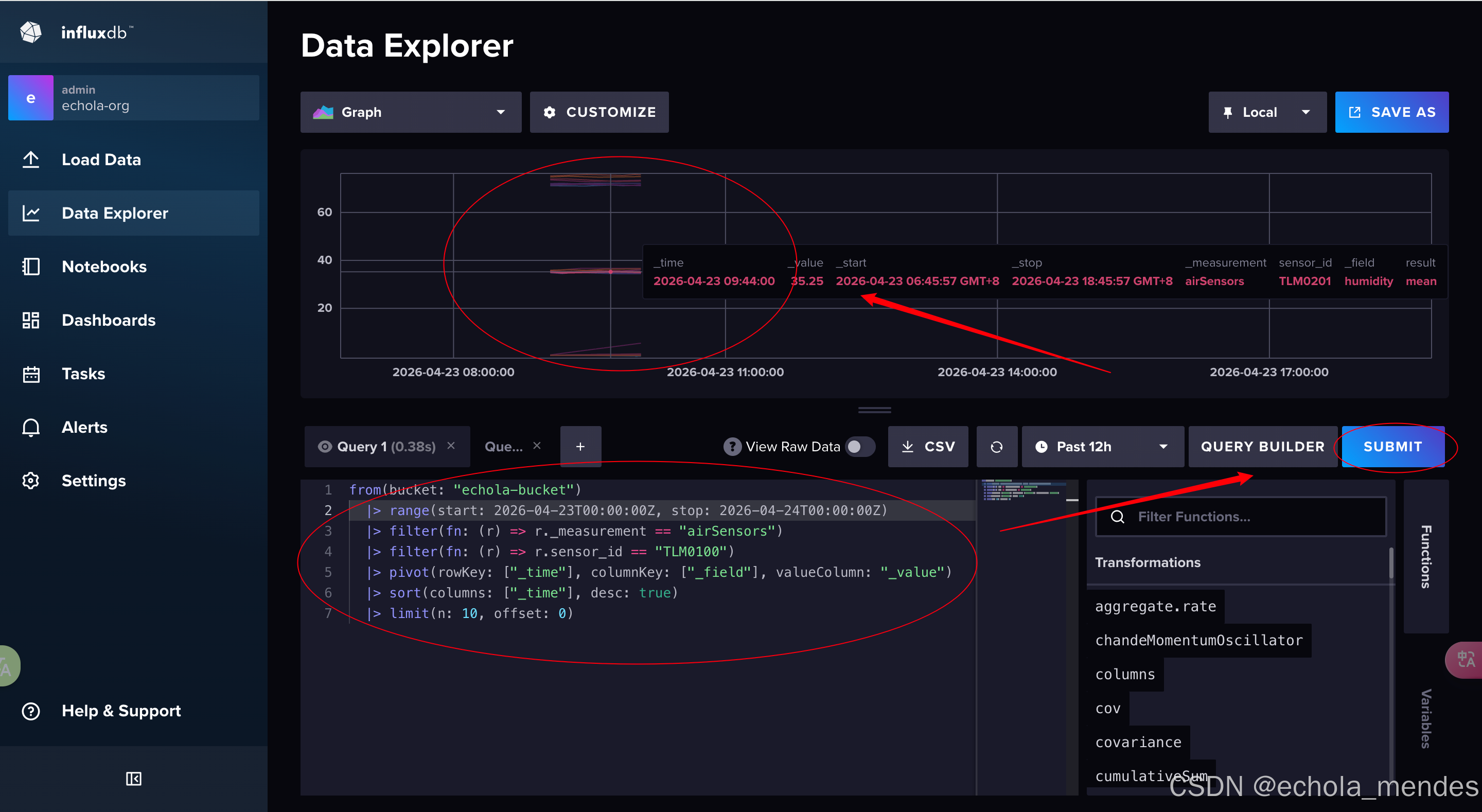Click the Transformations section heading
This screenshot has height=812, width=1482.
tap(1148, 562)
